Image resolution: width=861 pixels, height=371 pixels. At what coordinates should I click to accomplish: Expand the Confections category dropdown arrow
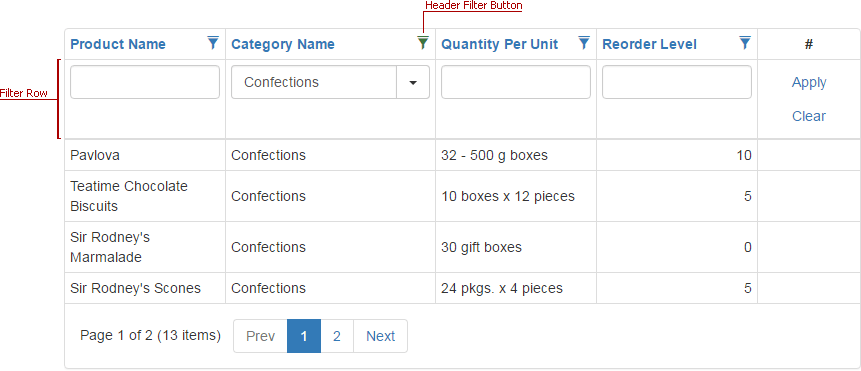(413, 82)
